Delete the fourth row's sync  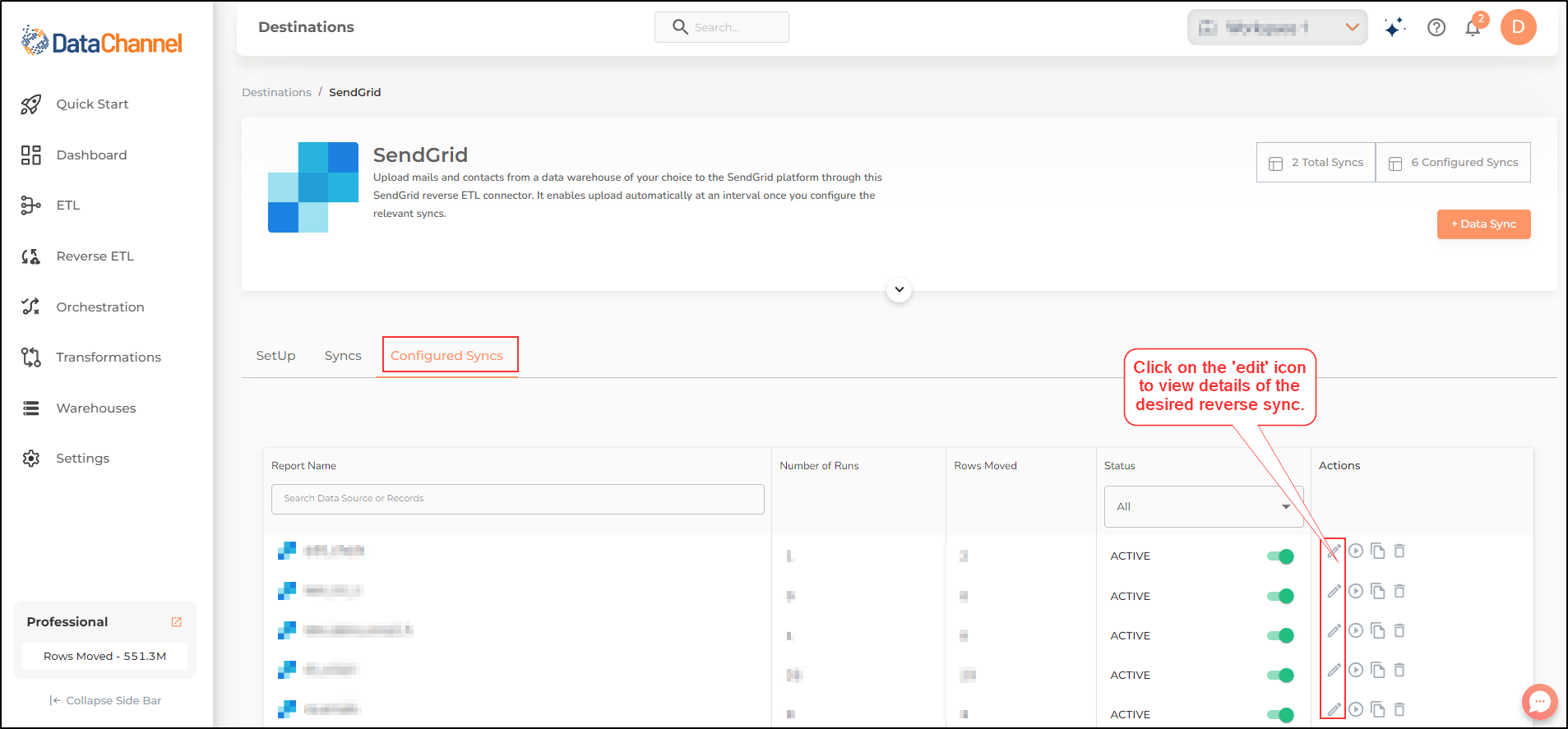click(1399, 670)
